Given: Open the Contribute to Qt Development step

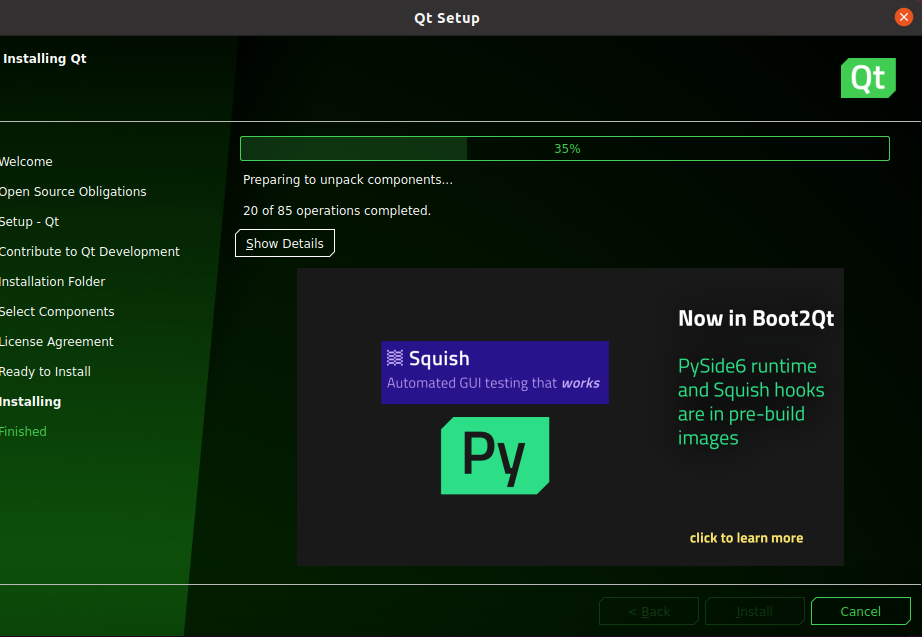Looking at the screenshot, I should [89, 252].
